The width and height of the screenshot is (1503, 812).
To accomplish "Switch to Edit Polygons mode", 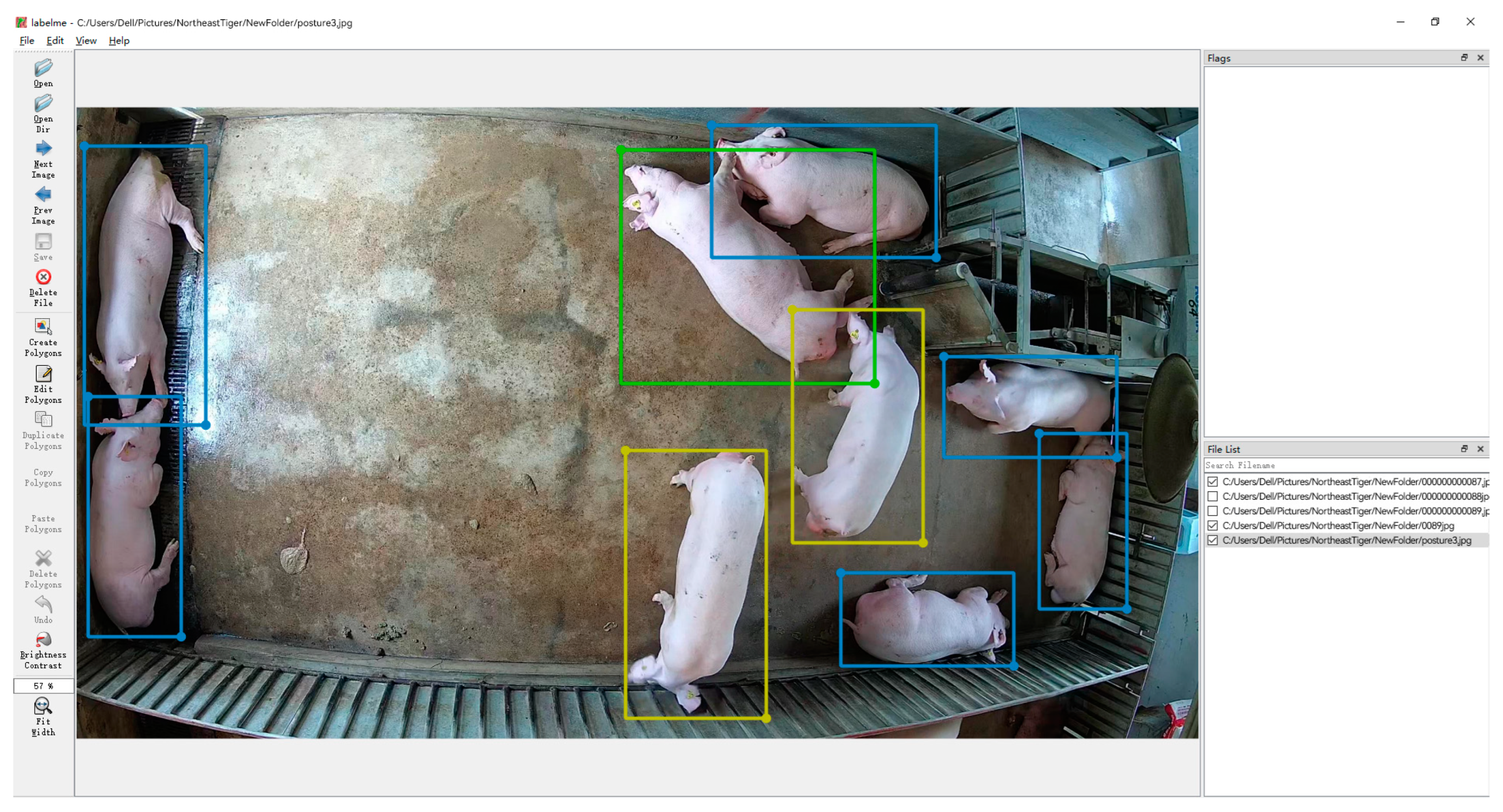I will coord(43,384).
